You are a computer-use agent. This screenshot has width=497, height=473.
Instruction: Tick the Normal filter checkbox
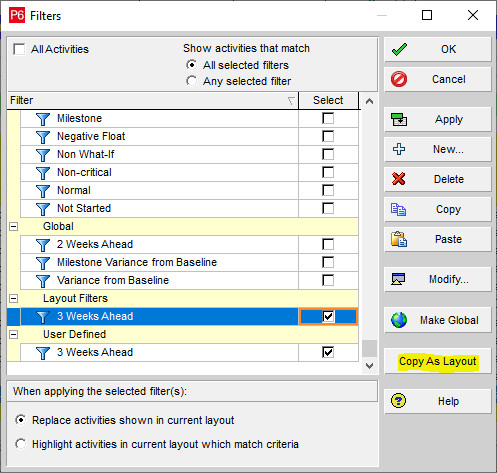coord(328,190)
